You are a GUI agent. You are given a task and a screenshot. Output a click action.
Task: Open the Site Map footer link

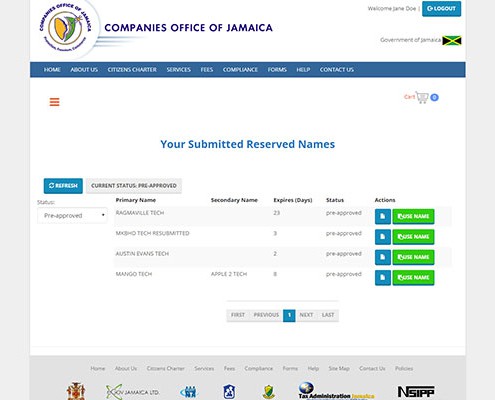[x=339, y=368]
